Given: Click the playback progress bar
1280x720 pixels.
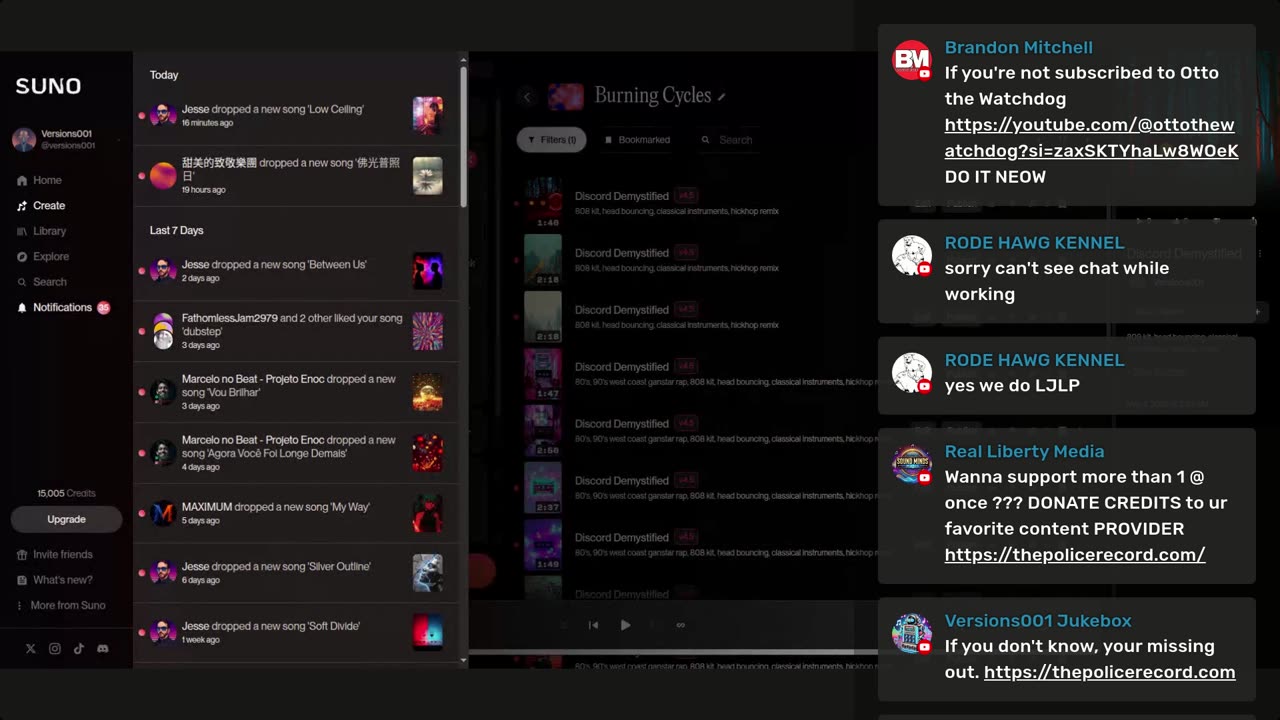Looking at the screenshot, I should 673,652.
